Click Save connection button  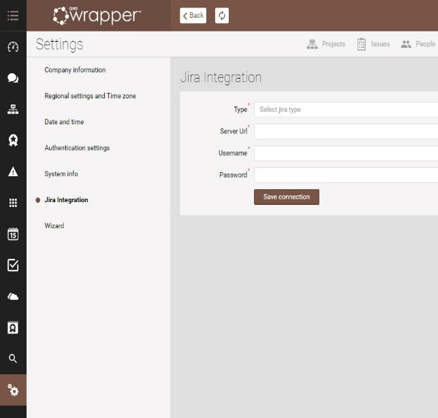(x=286, y=197)
